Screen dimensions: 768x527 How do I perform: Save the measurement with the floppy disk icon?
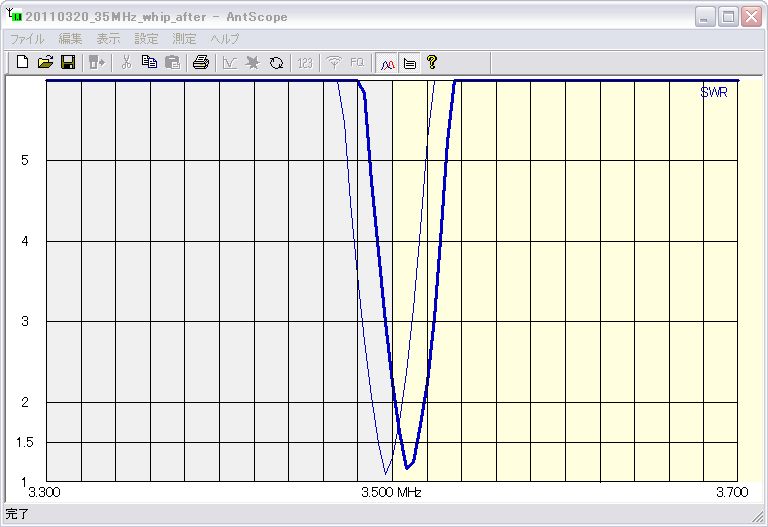click(68, 62)
